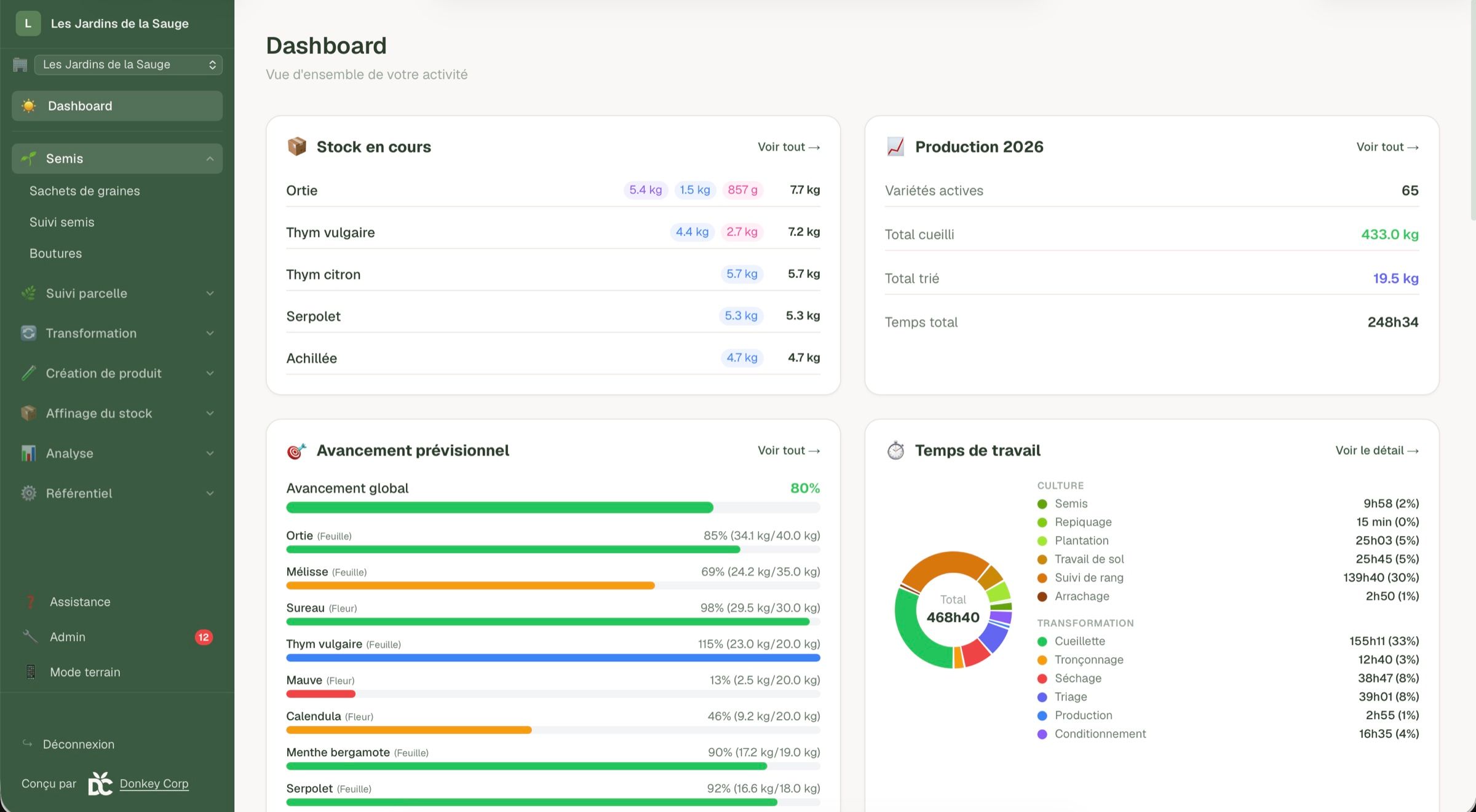Click the Avancement global progress bar
This screenshot has height=812, width=1476.
(x=553, y=508)
